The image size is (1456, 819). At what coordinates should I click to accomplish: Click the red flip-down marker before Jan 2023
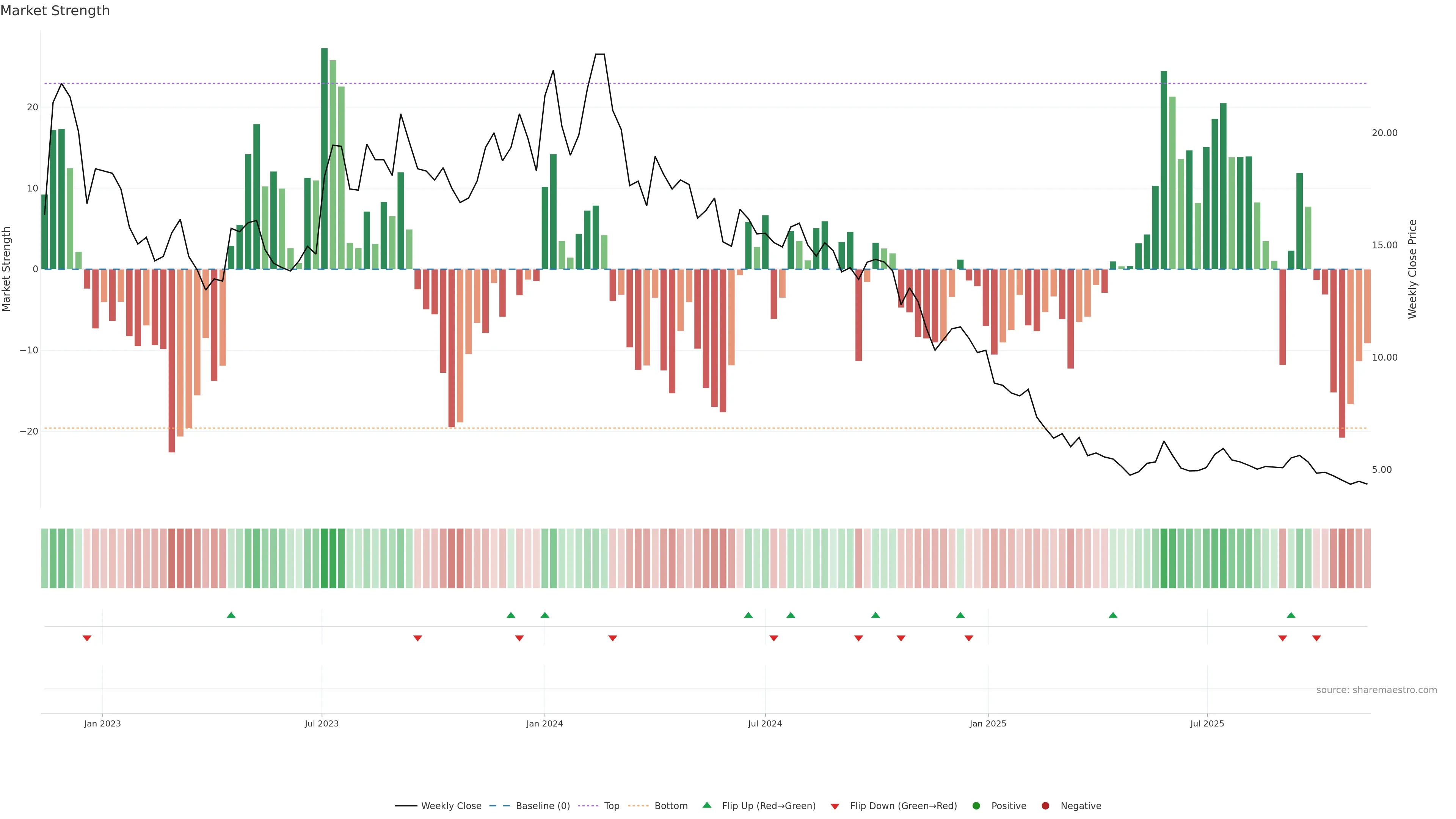(x=86, y=638)
